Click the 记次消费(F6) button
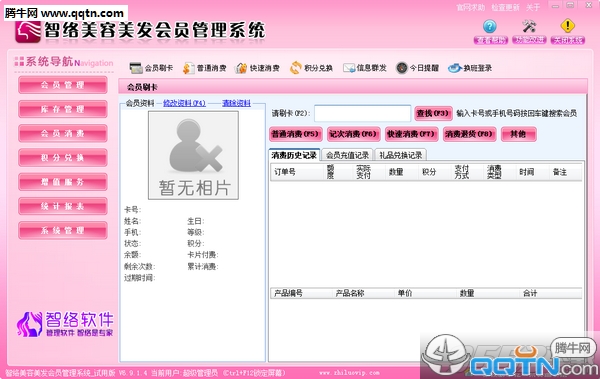This screenshot has height=379, width=600. 354,134
